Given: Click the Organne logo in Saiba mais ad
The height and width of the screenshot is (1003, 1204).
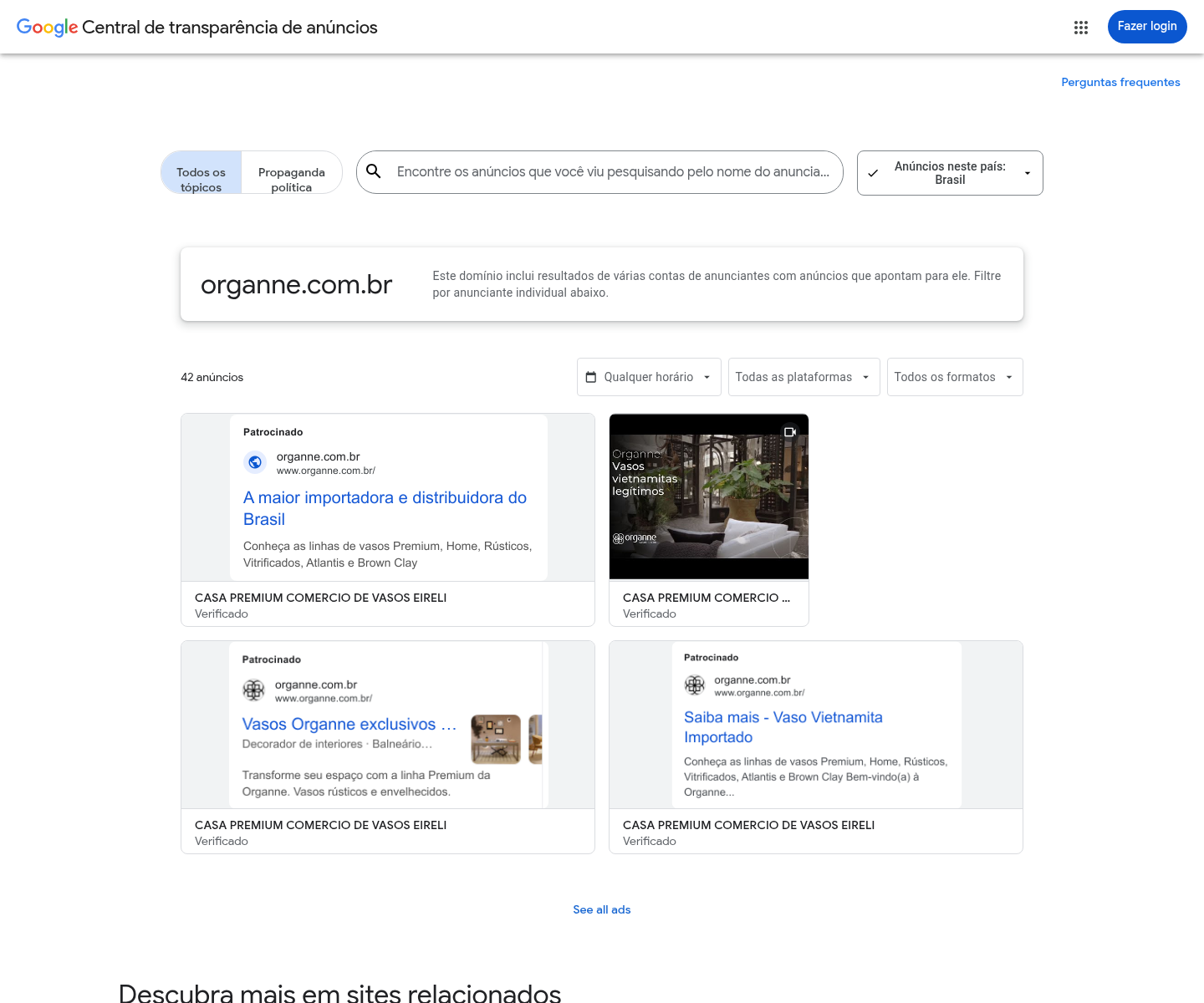Looking at the screenshot, I should click(695, 685).
